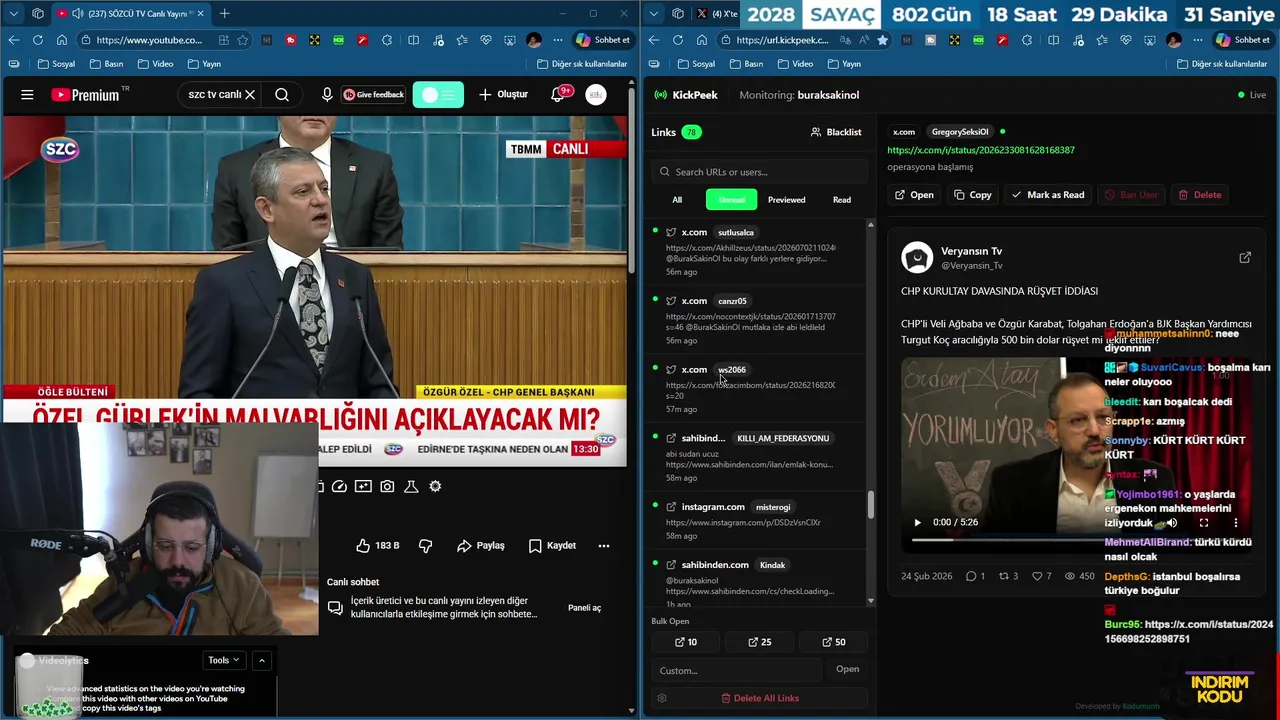Viewport: 1280px width, 720px height.
Task: Open the gear settings icon under the video
Action: tap(435, 487)
